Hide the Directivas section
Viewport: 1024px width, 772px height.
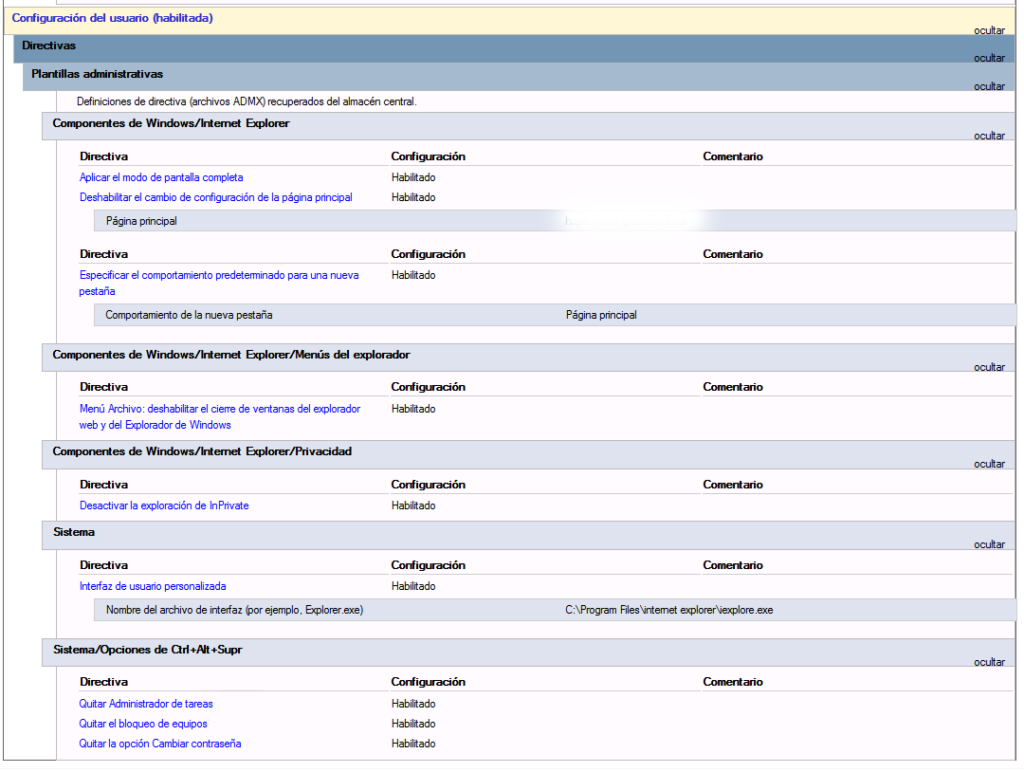point(988,58)
